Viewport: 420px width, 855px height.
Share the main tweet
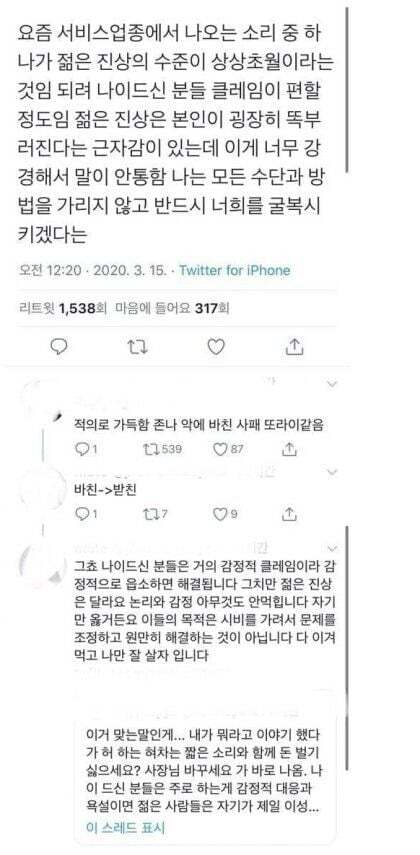coord(295,346)
